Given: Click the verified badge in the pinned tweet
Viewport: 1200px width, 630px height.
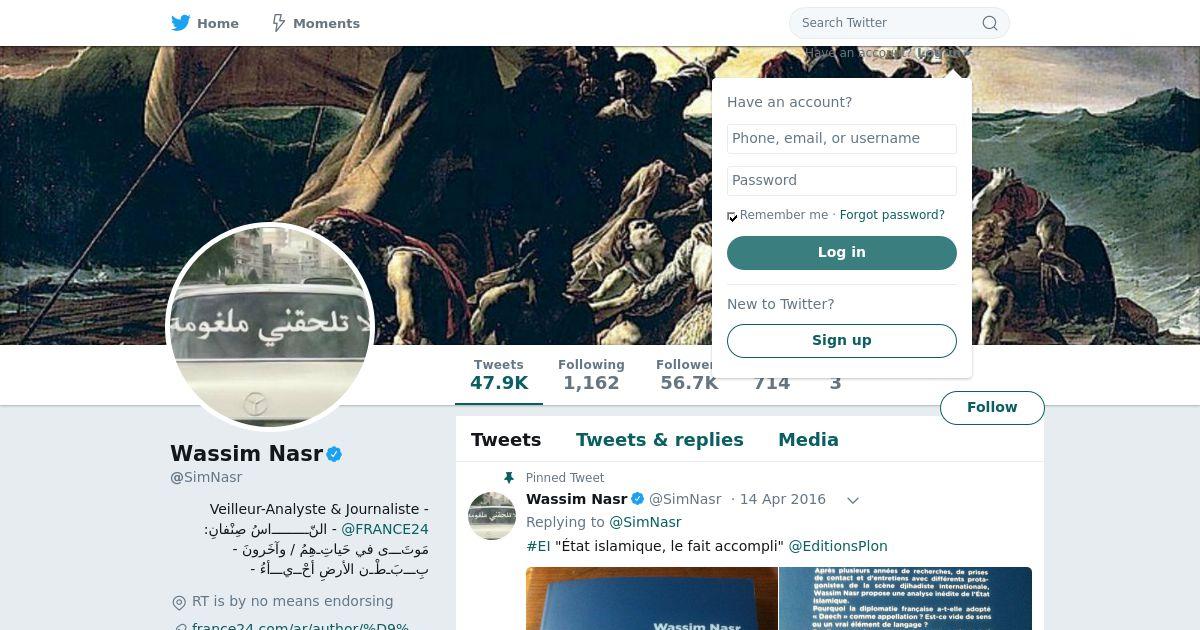Looking at the screenshot, I should (x=637, y=499).
